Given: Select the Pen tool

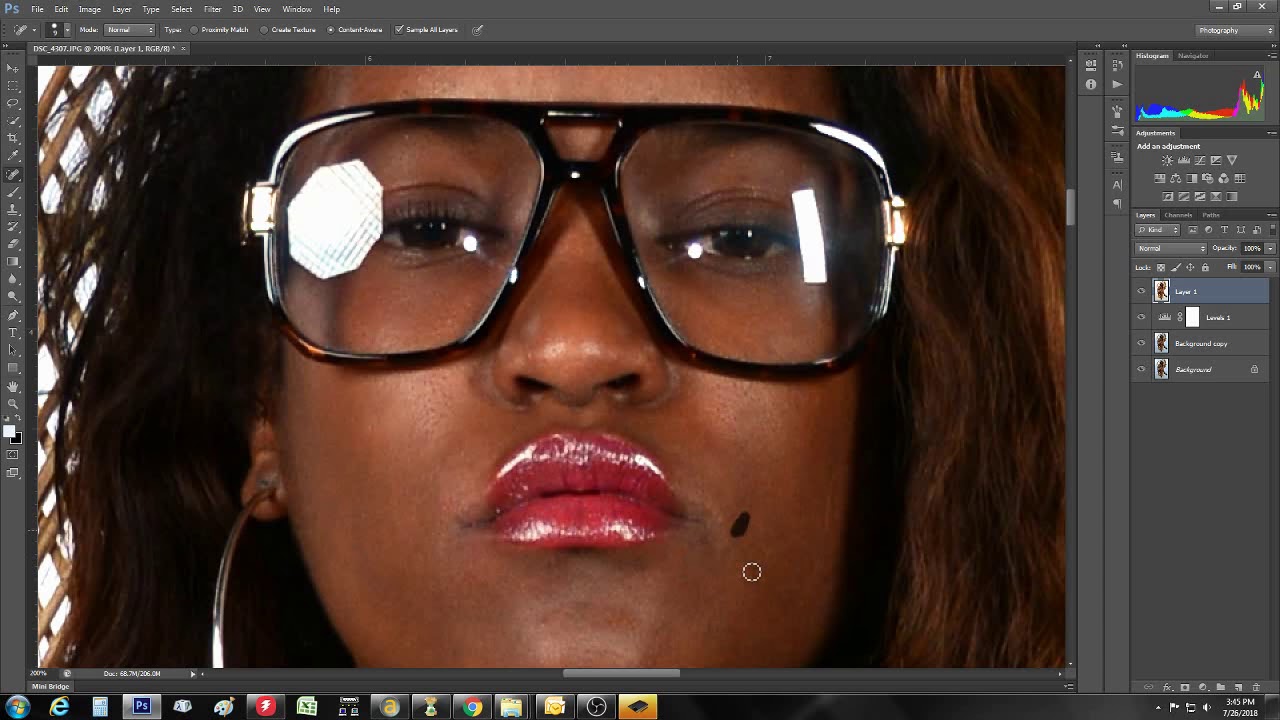Looking at the screenshot, I should tap(13, 315).
